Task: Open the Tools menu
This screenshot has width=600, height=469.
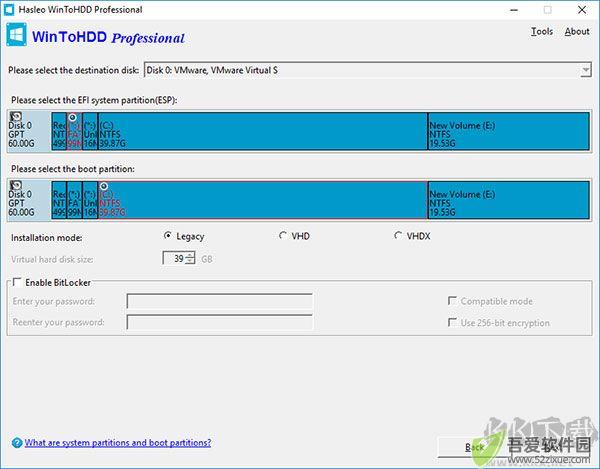Action: [542, 31]
